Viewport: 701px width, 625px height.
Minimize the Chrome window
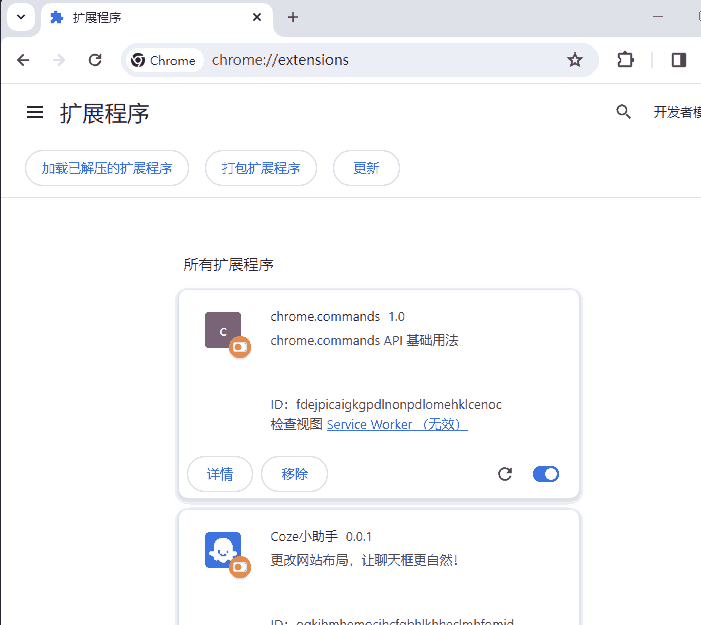point(658,17)
